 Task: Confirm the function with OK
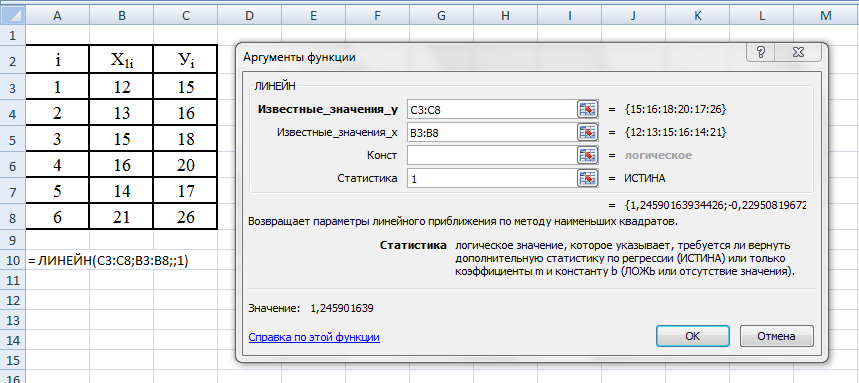tap(692, 336)
